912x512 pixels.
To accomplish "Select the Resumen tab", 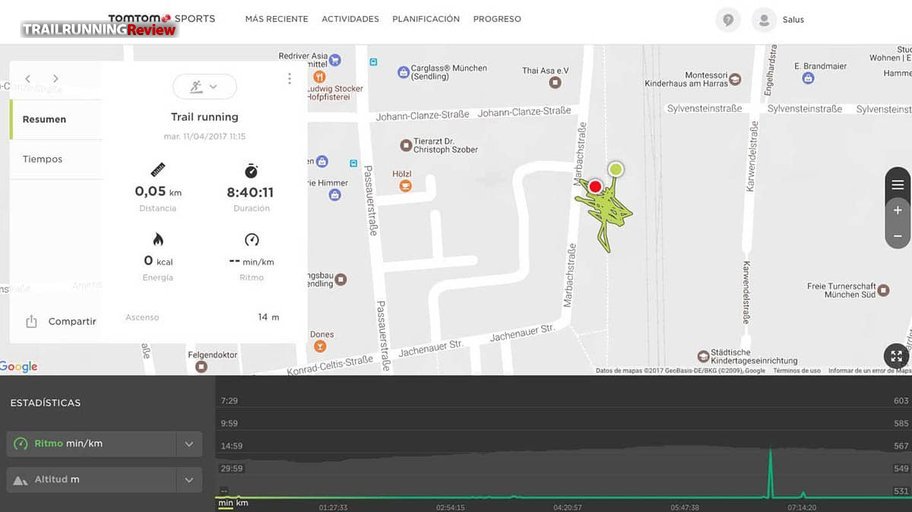I will [56, 119].
